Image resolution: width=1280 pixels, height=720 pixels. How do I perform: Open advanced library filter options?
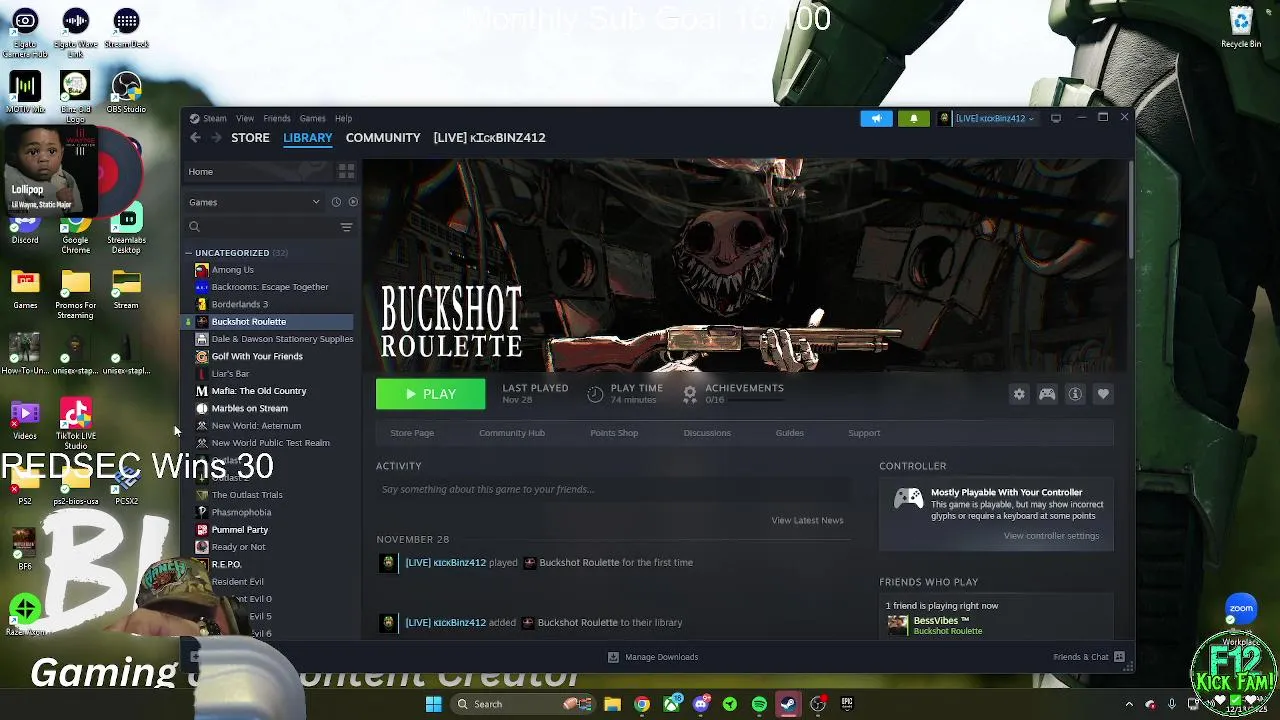click(x=346, y=227)
